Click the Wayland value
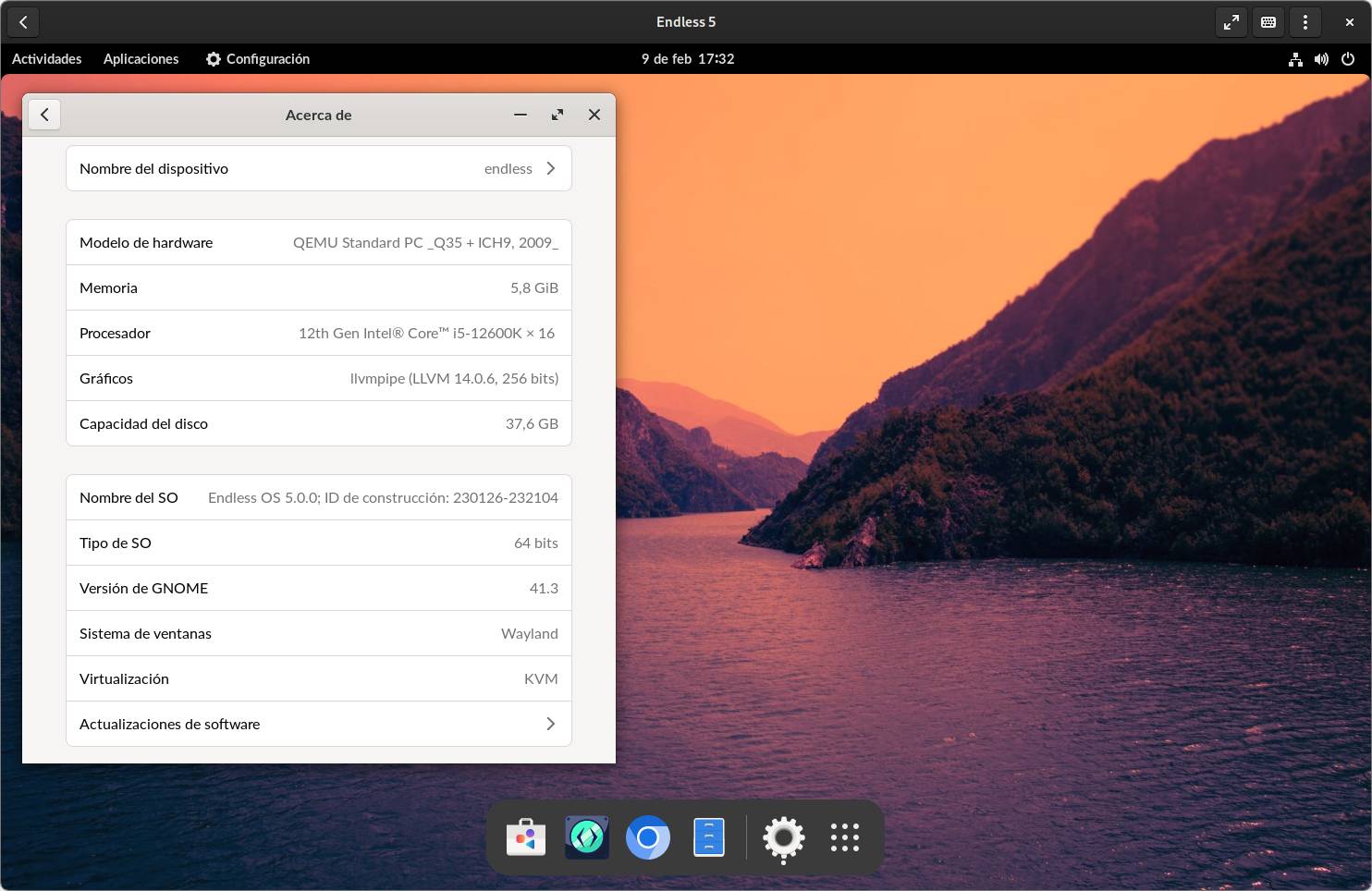1372x891 pixels. click(530, 633)
